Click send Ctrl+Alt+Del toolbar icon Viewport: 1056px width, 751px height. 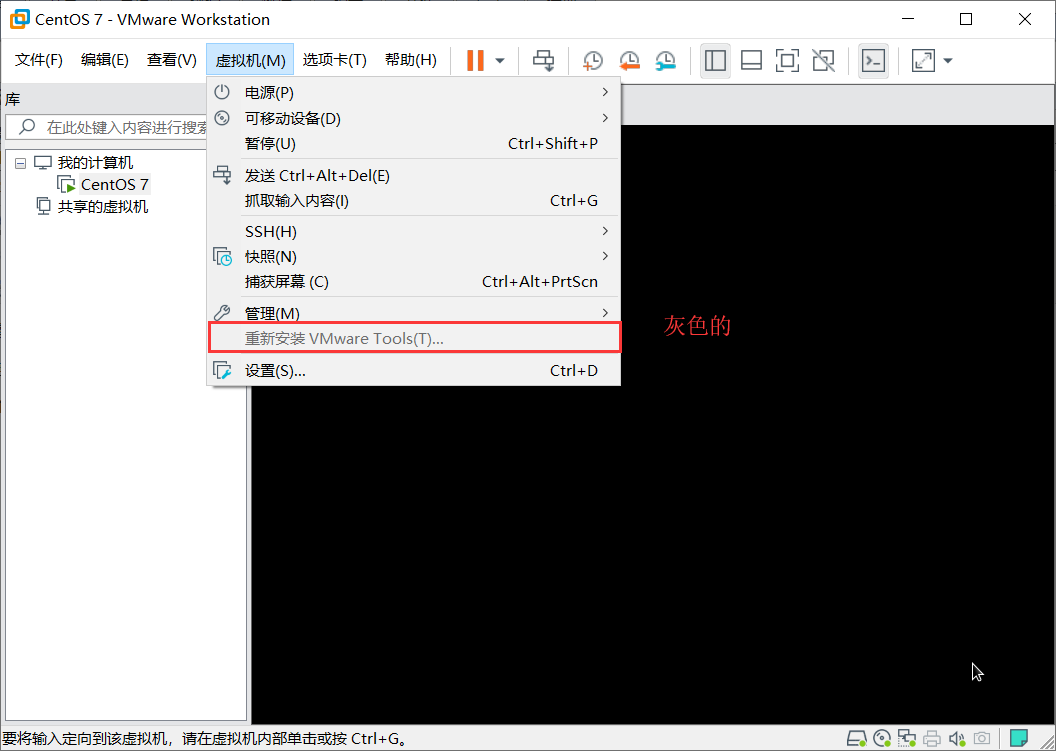point(543,61)
